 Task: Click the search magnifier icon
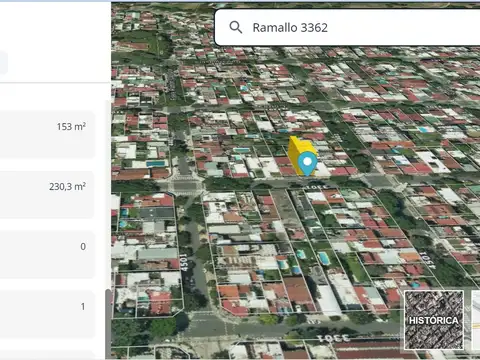(236, 27)
